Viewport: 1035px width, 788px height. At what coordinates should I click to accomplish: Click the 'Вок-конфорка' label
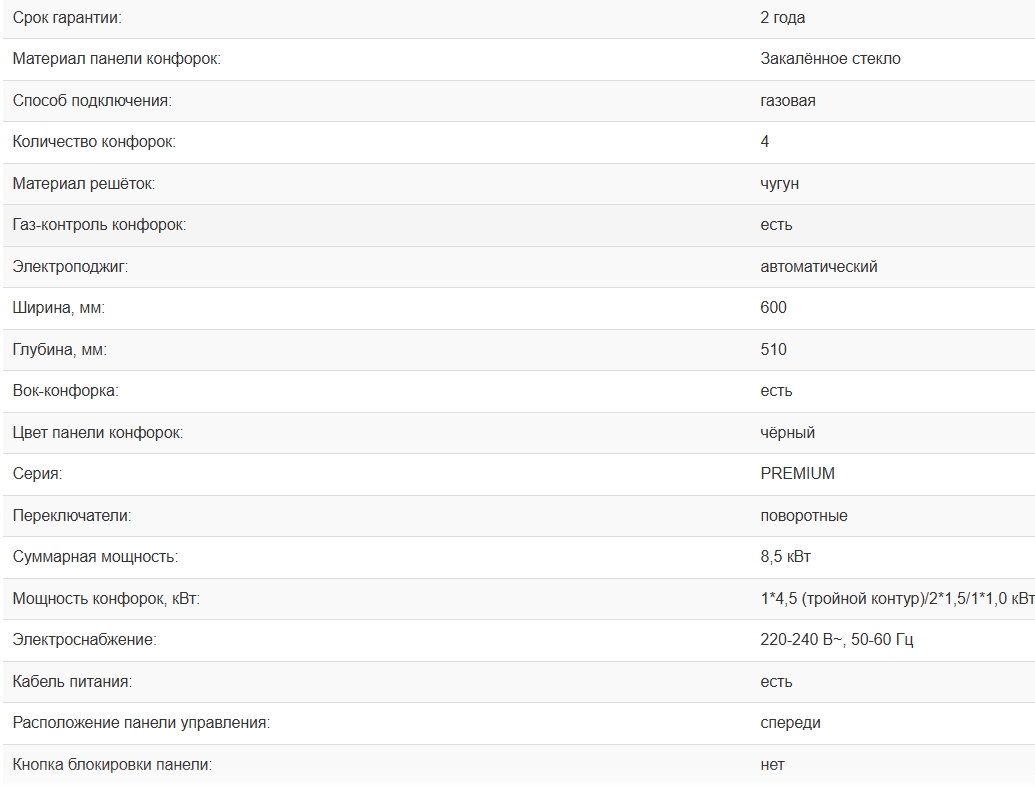pos(65,391)
